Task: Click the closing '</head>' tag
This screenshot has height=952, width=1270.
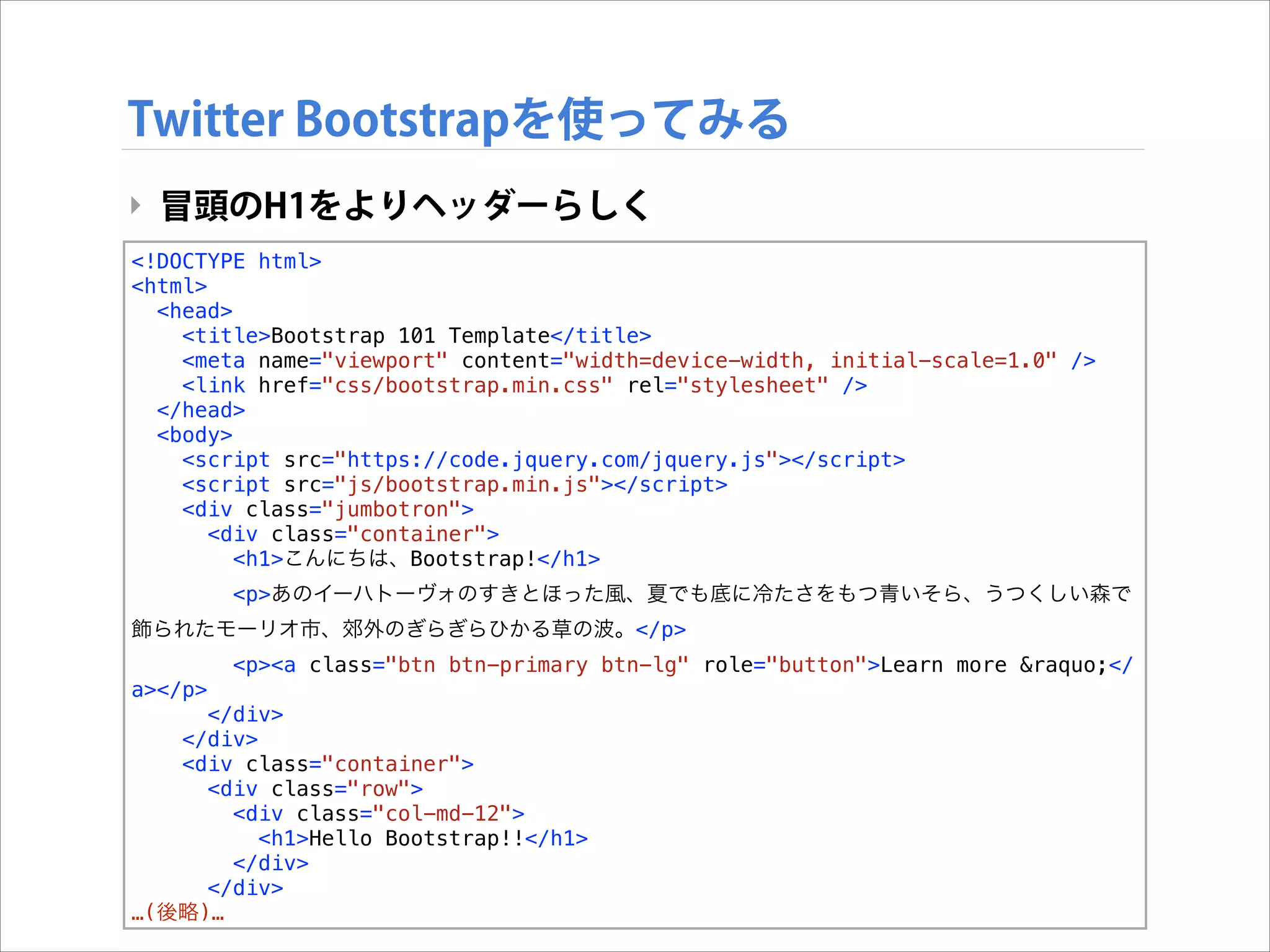Action: [x=201, y=410]
